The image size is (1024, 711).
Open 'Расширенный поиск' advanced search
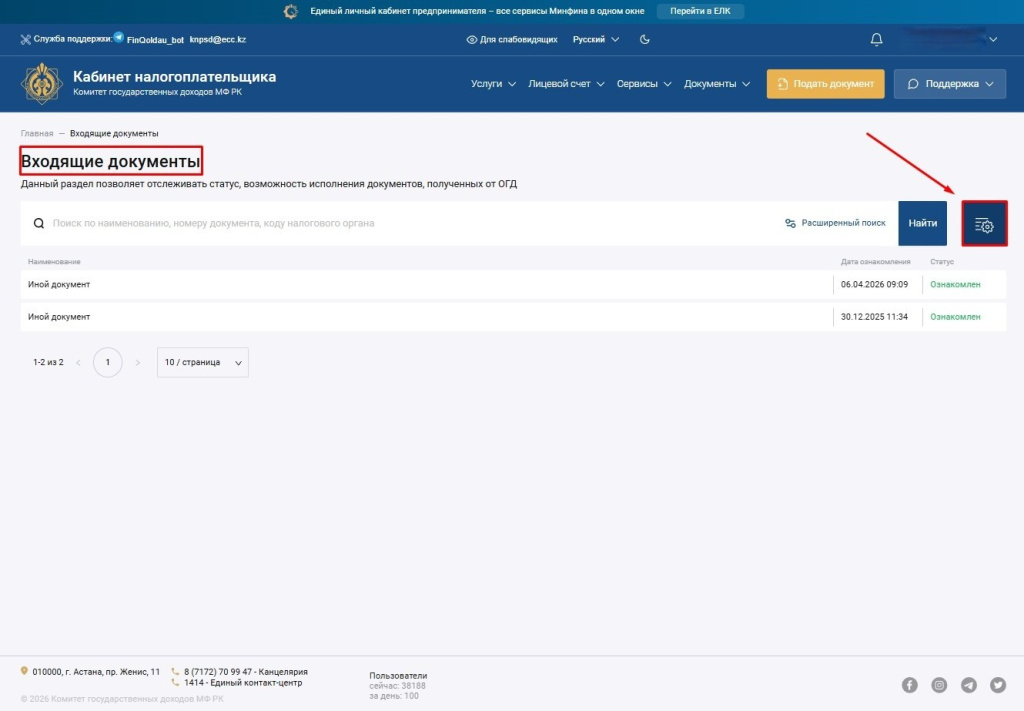pos(835,223)
